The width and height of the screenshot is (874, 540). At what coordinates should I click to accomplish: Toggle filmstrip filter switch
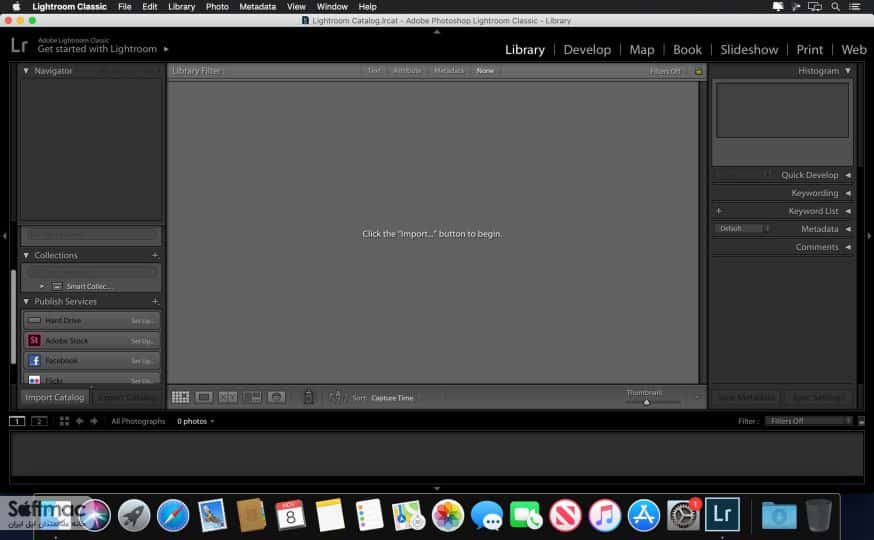(861, 421)
